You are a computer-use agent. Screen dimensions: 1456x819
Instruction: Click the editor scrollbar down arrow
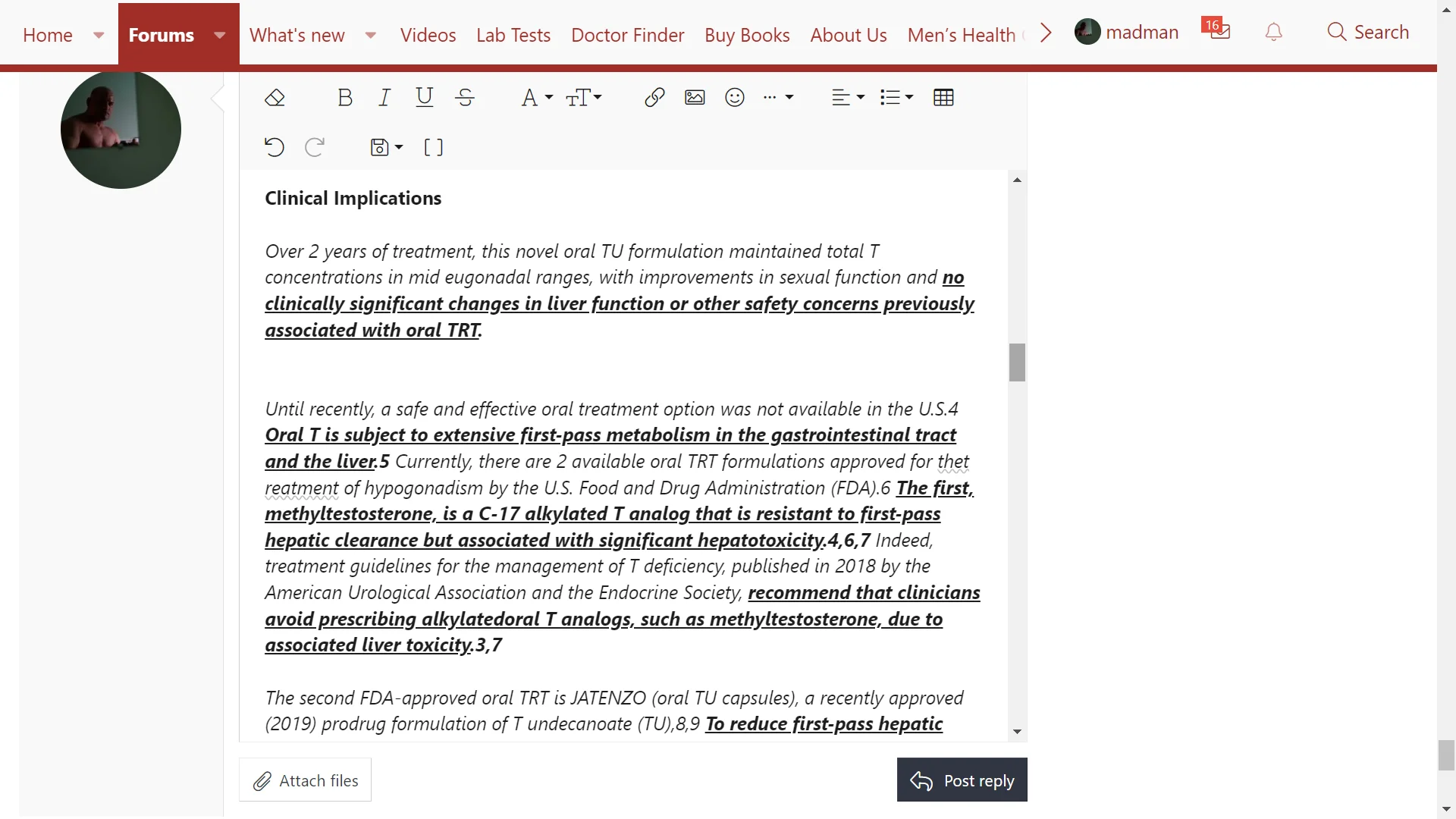pyautogui.click(x=1017, y=732)
